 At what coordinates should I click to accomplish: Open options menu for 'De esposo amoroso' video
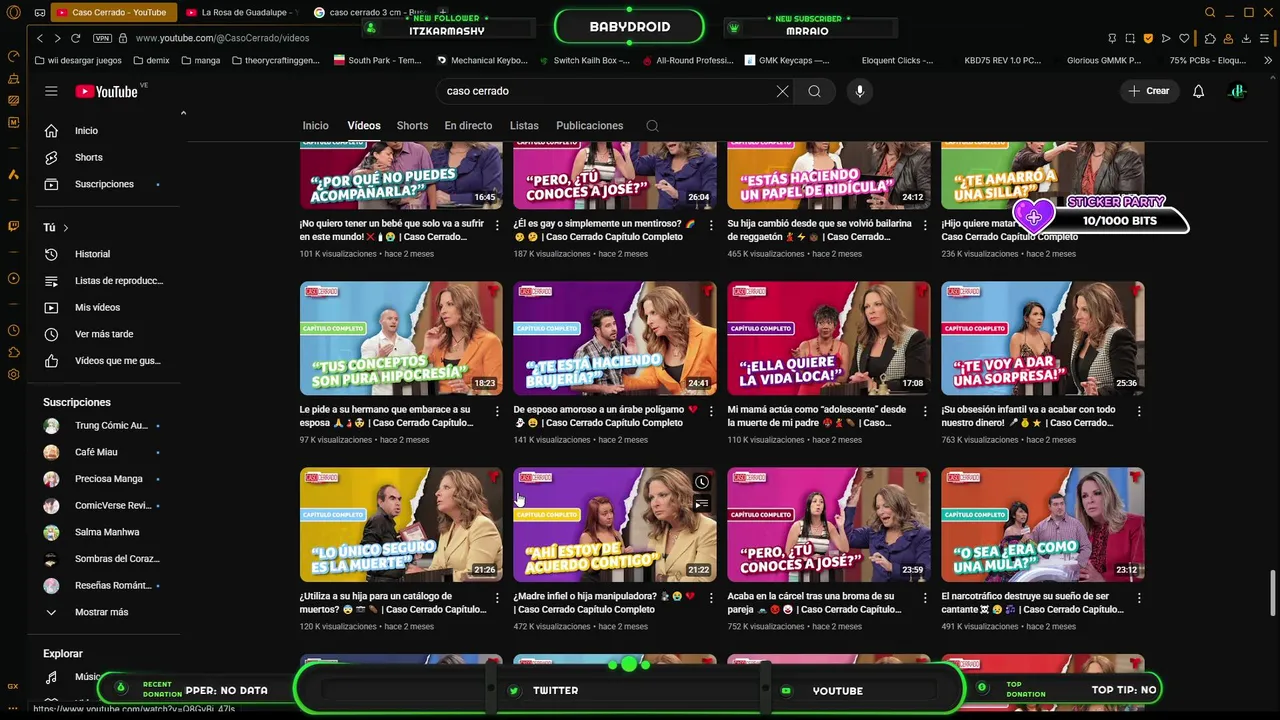[x=711, y=411]
